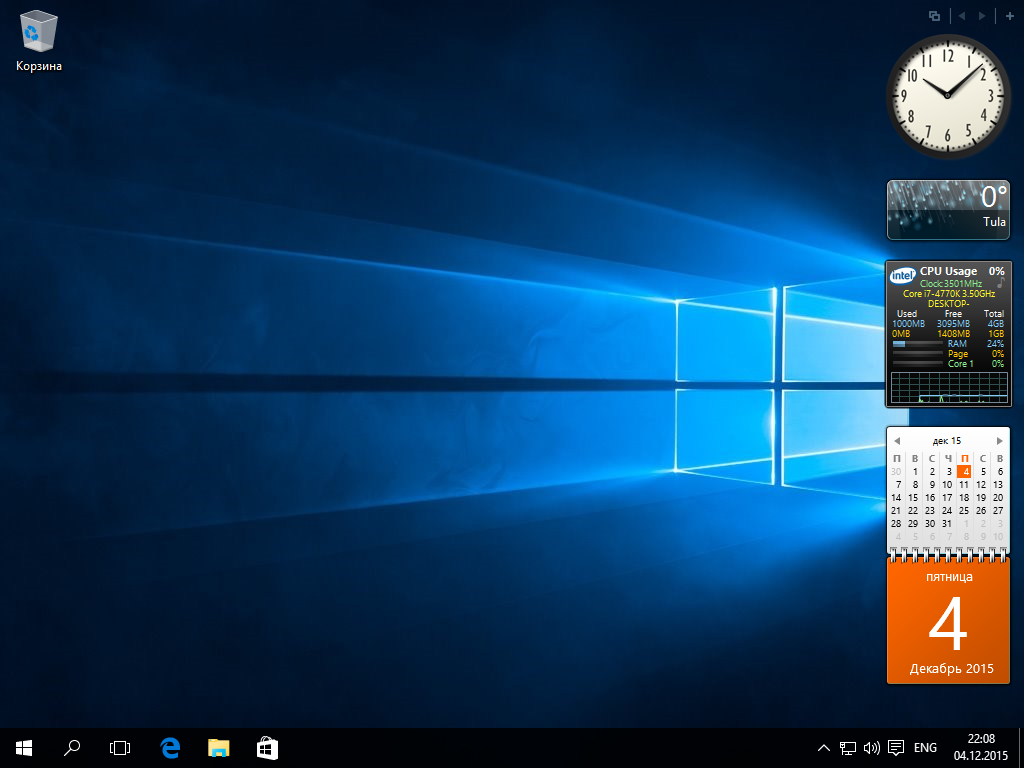Open the Tula weather gadget

948,210
